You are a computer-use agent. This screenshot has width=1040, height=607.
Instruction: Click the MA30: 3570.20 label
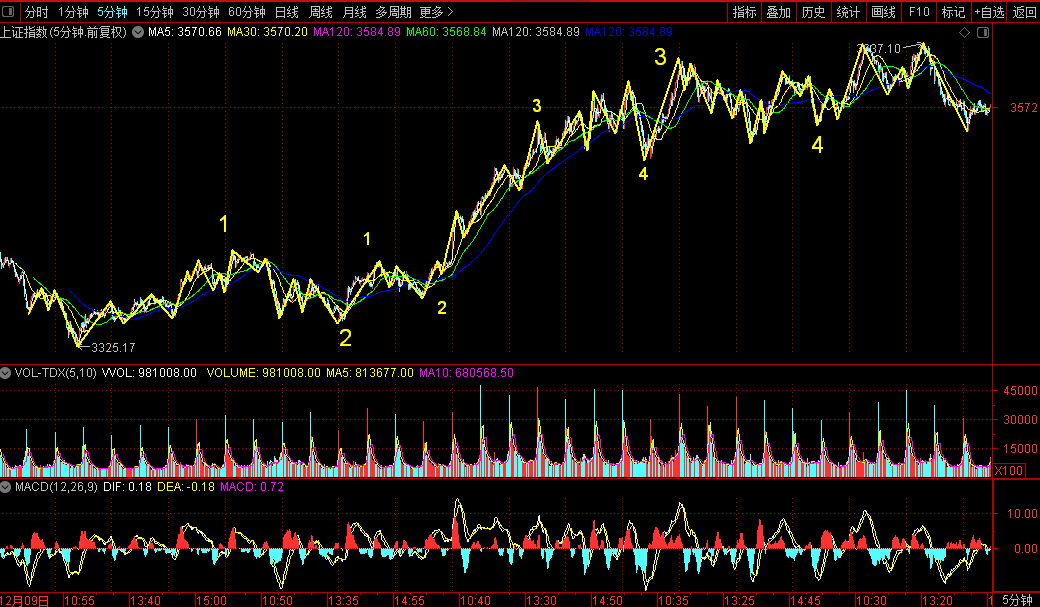click(x=267, y=32)
